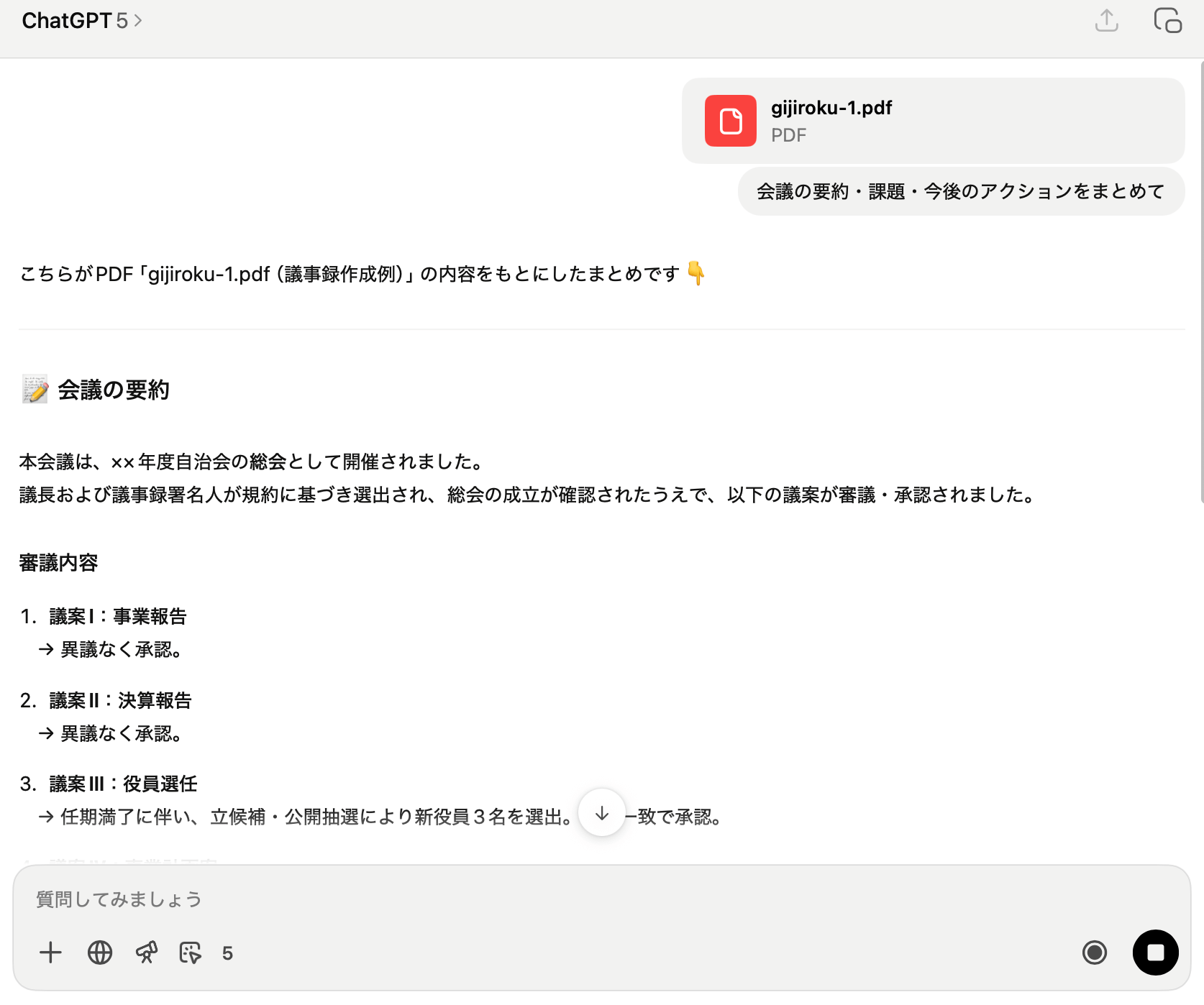
Task: Open the pop-out companion window icon
Action: click(1167, 21)
